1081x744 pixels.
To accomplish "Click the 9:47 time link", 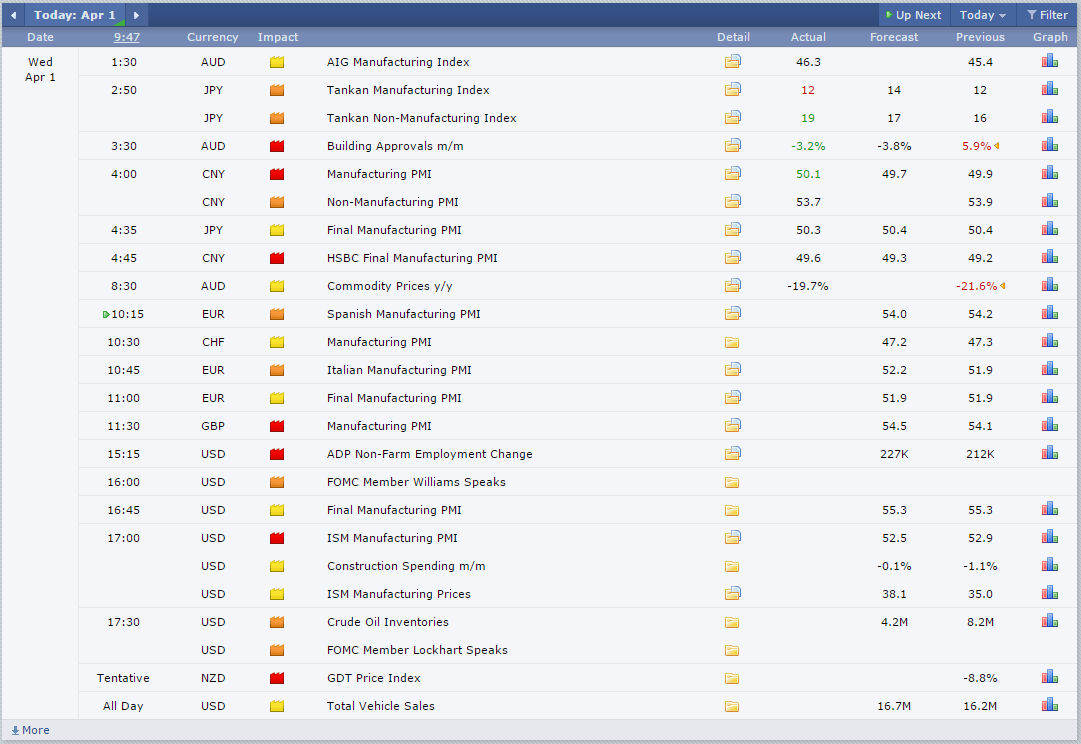I will click(x=126, y=37).
